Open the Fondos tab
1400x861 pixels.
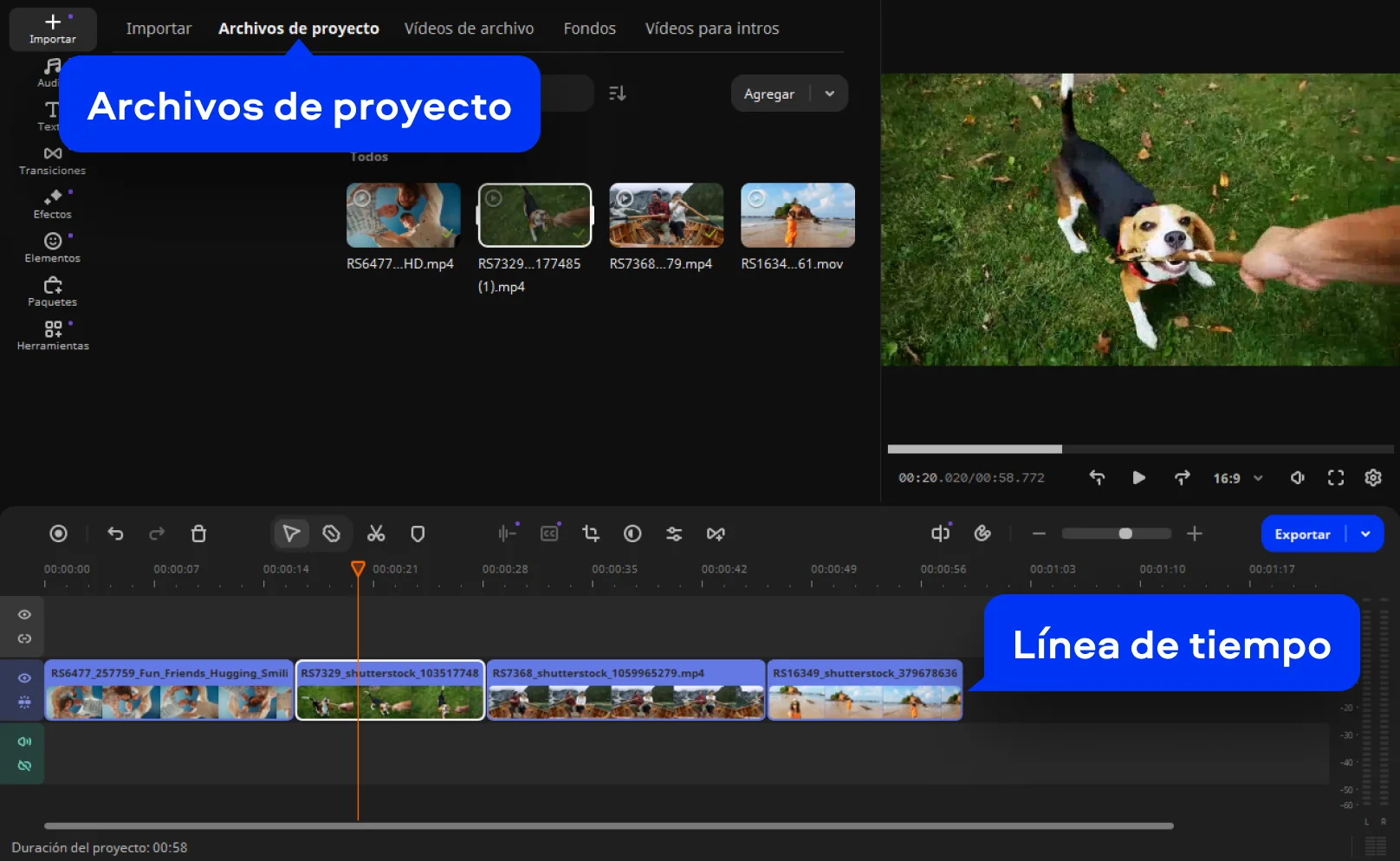tap(589, 28)
